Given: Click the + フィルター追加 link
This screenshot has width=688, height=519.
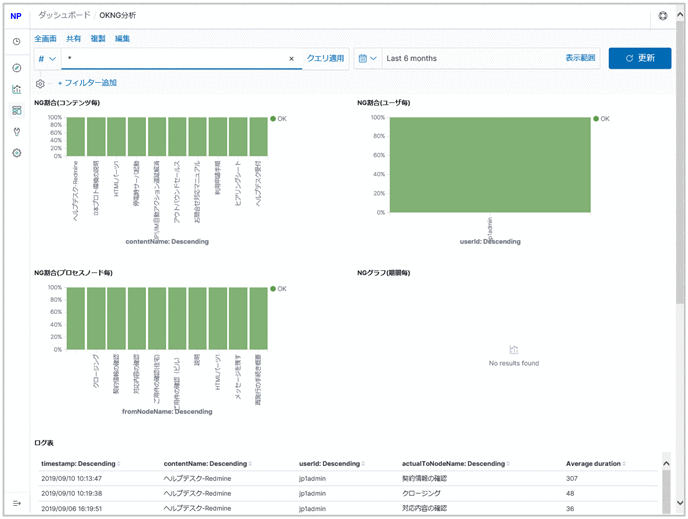Looking at the screenshot, I should coord(87,83).
